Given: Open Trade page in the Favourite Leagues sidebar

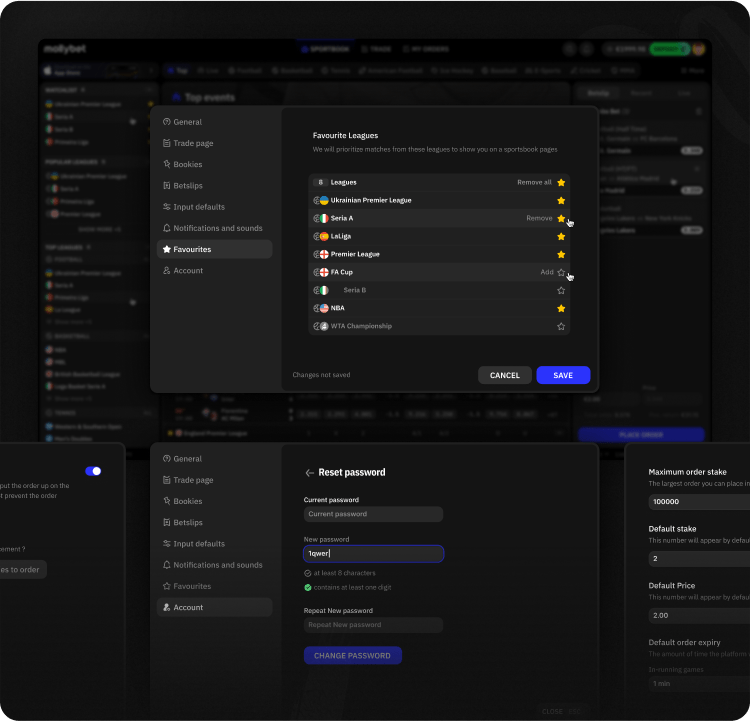Looking at the screenshot, I should [x=193, y=143].
